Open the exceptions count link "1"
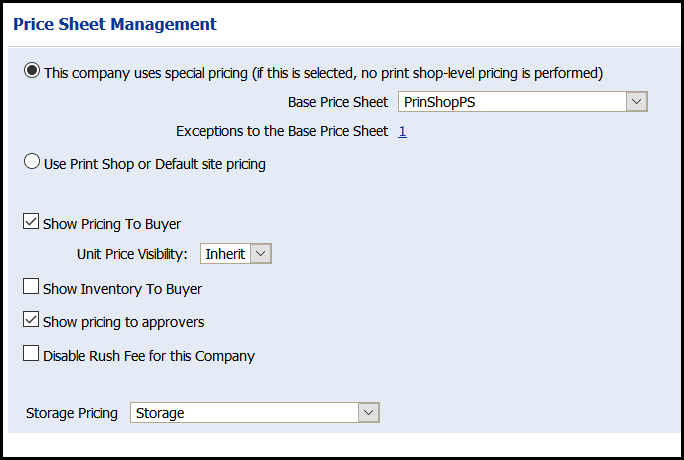Viewport: 684px width, 460px height. [x=402, y=131]
